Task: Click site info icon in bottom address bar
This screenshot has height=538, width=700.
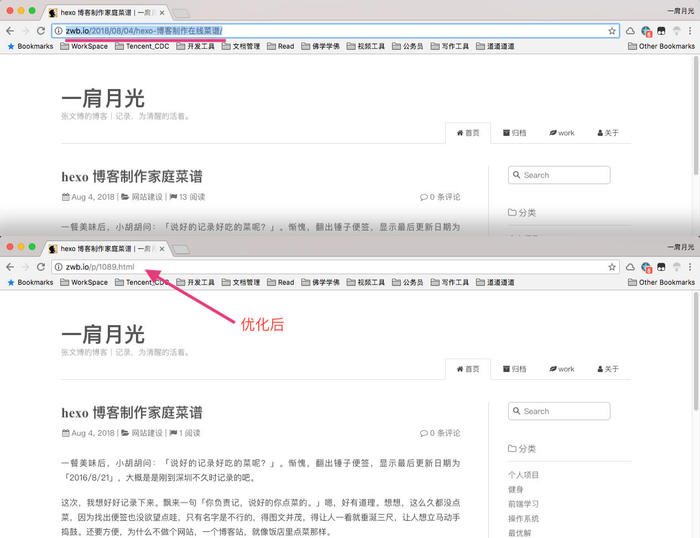Action: point(58,267)
